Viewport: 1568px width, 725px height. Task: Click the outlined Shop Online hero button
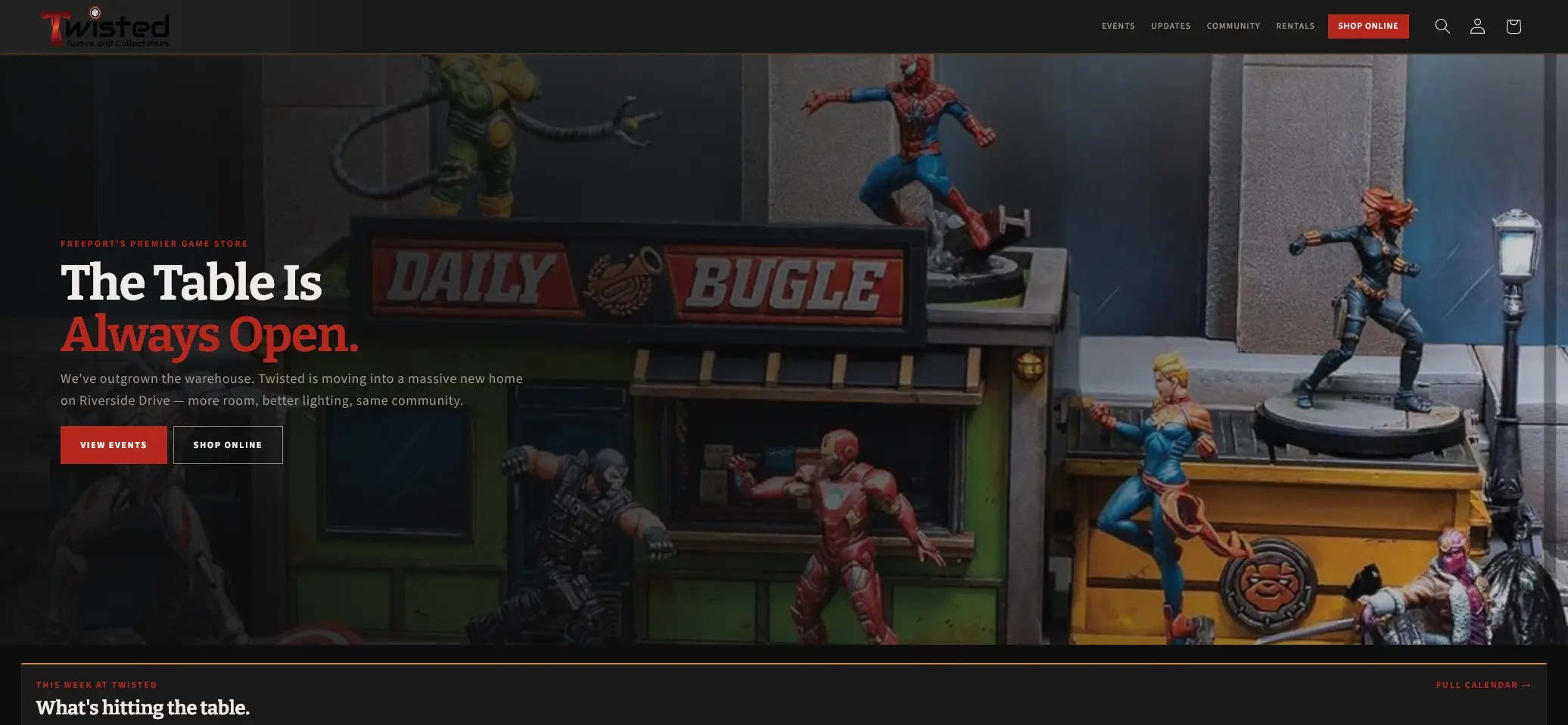[x=228, y=444]
